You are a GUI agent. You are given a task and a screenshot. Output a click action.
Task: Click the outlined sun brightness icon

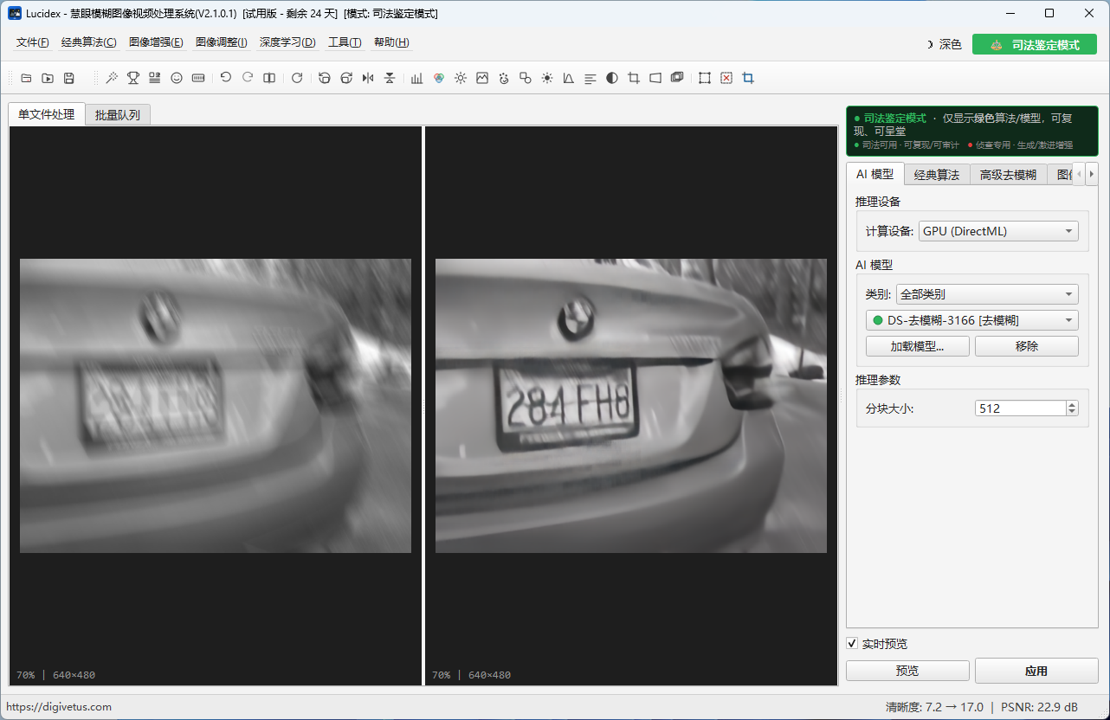[x=460, y=78]
